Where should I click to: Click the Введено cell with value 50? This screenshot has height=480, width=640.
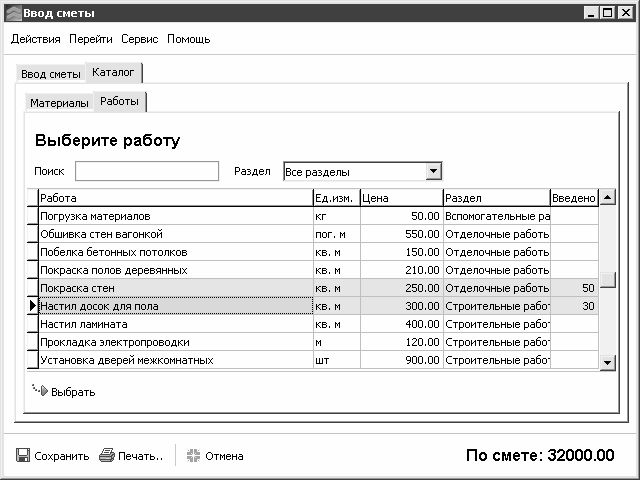(574, 288)
